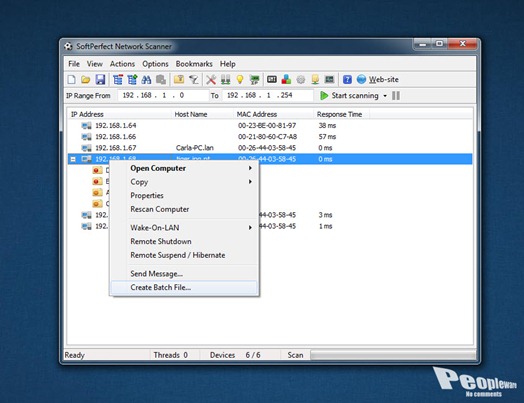Expand the Open Computer submenu arrow

click(x=250, y=168)
